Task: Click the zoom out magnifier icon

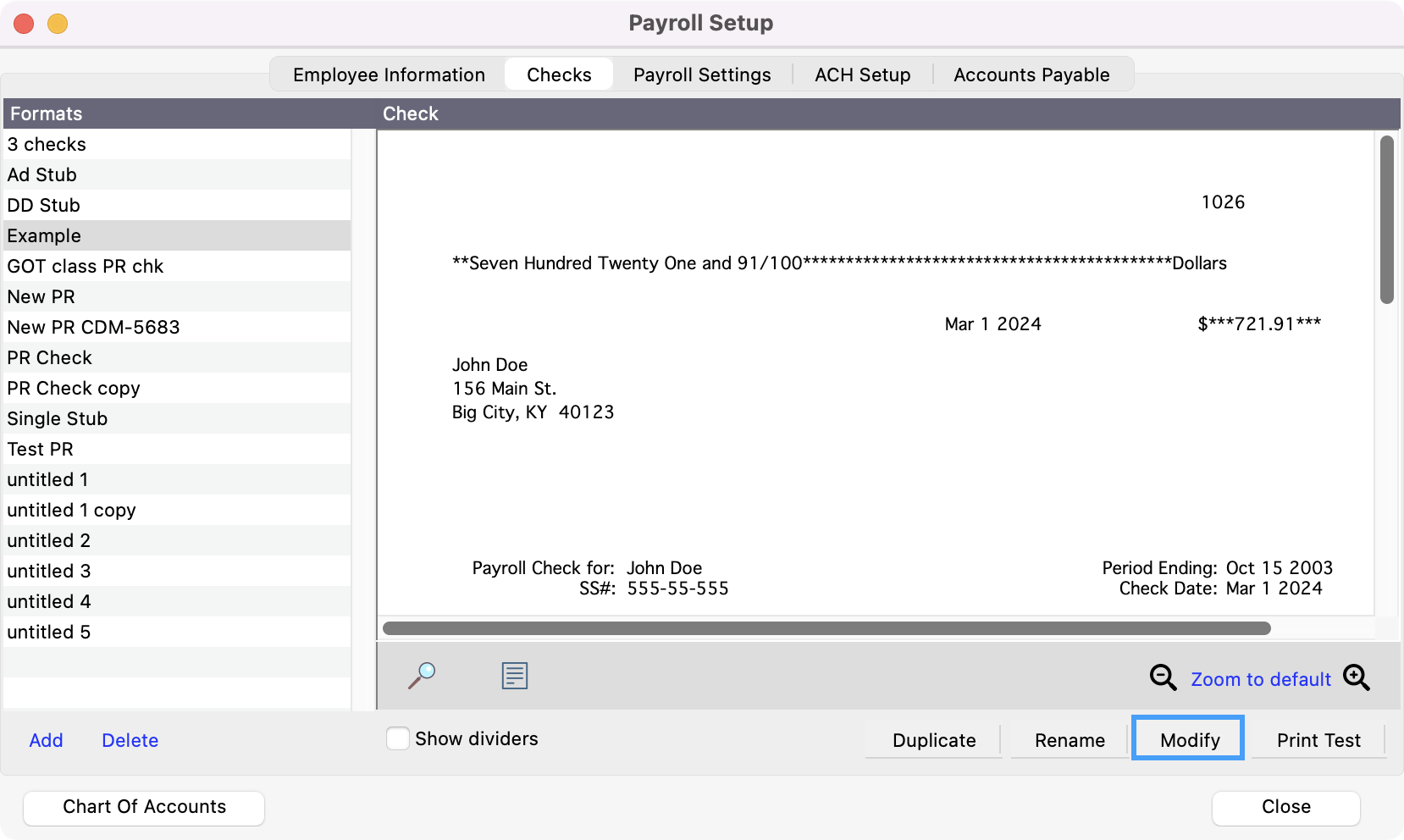Action: [1163, 677]
